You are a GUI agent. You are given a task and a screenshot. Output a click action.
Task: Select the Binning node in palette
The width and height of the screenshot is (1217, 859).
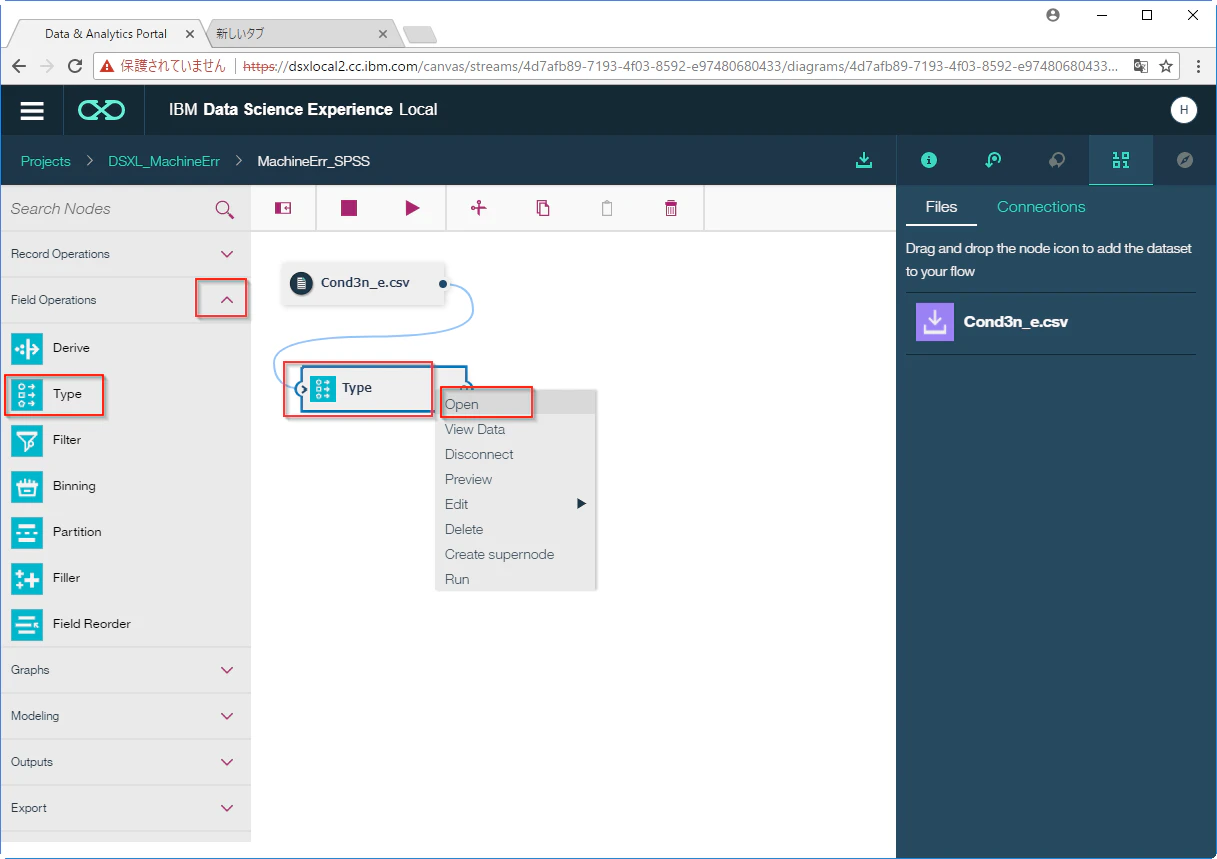point(126,486)
